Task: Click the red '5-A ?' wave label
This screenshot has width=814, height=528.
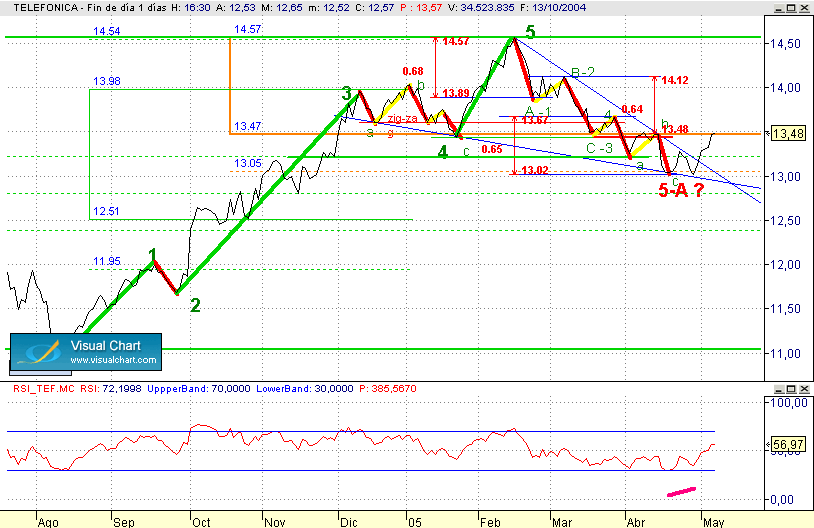Action: tap(681, 191)
